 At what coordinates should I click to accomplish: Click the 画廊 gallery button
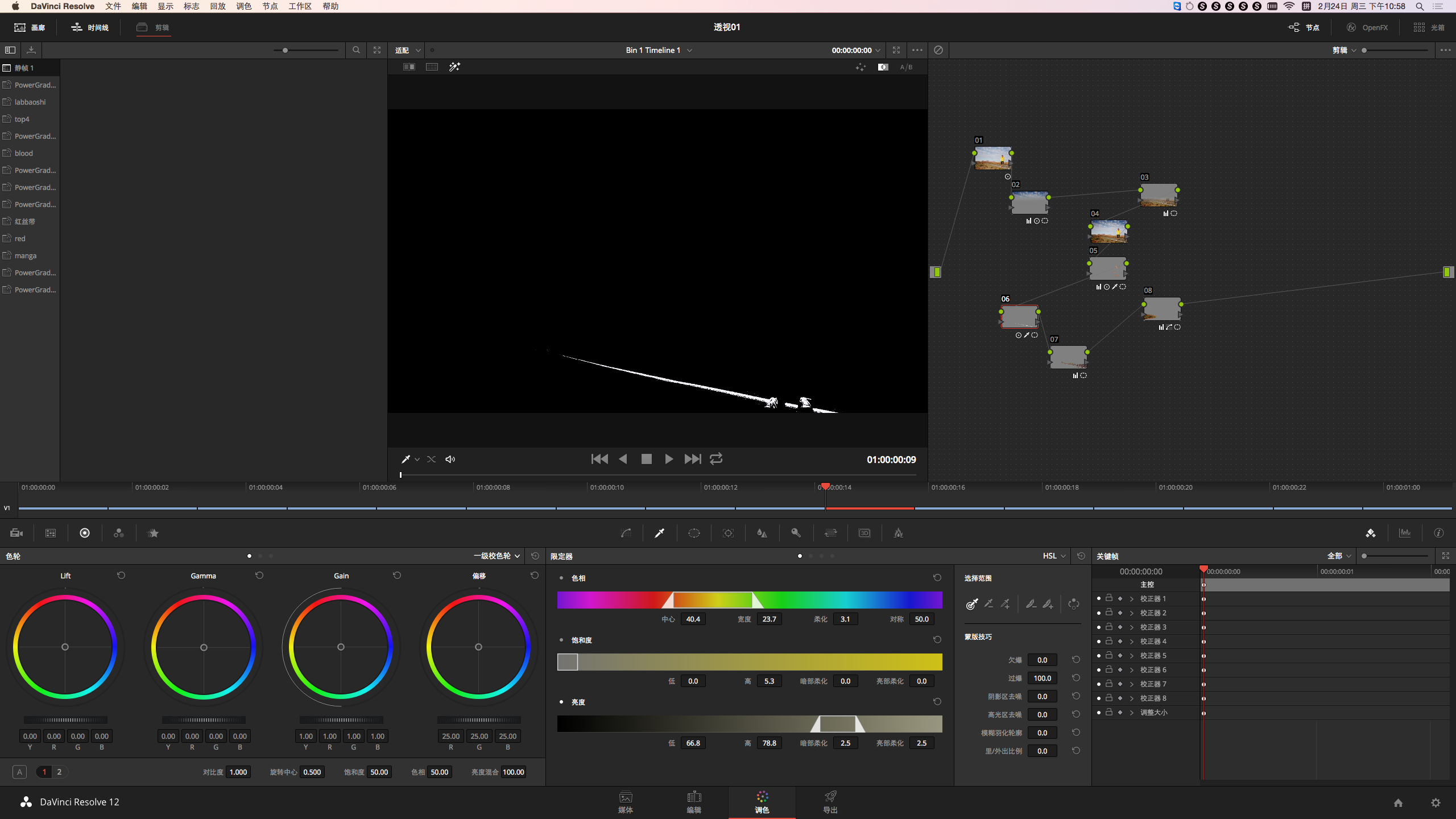30,27
